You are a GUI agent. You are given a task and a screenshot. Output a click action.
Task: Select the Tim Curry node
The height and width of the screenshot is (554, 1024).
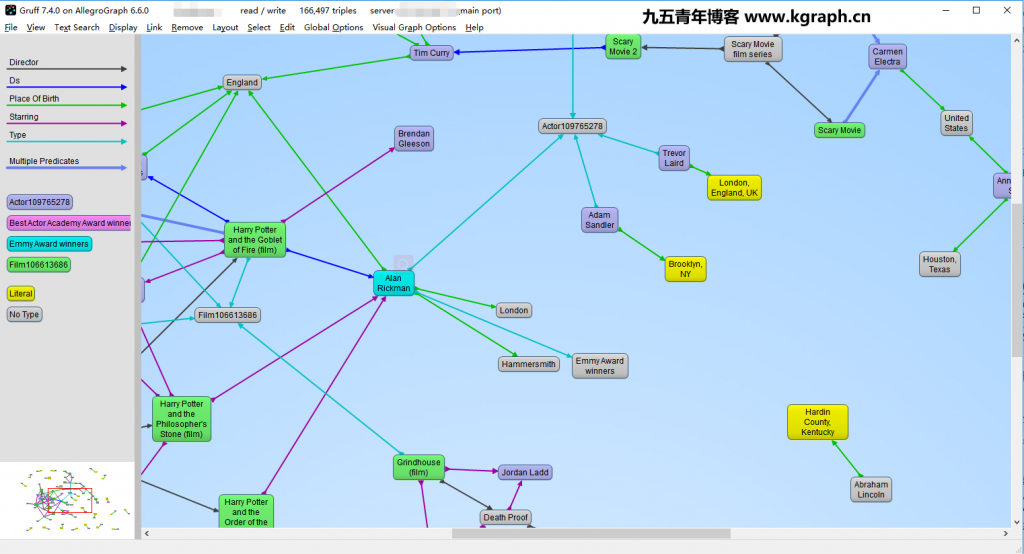coord(432,53)
